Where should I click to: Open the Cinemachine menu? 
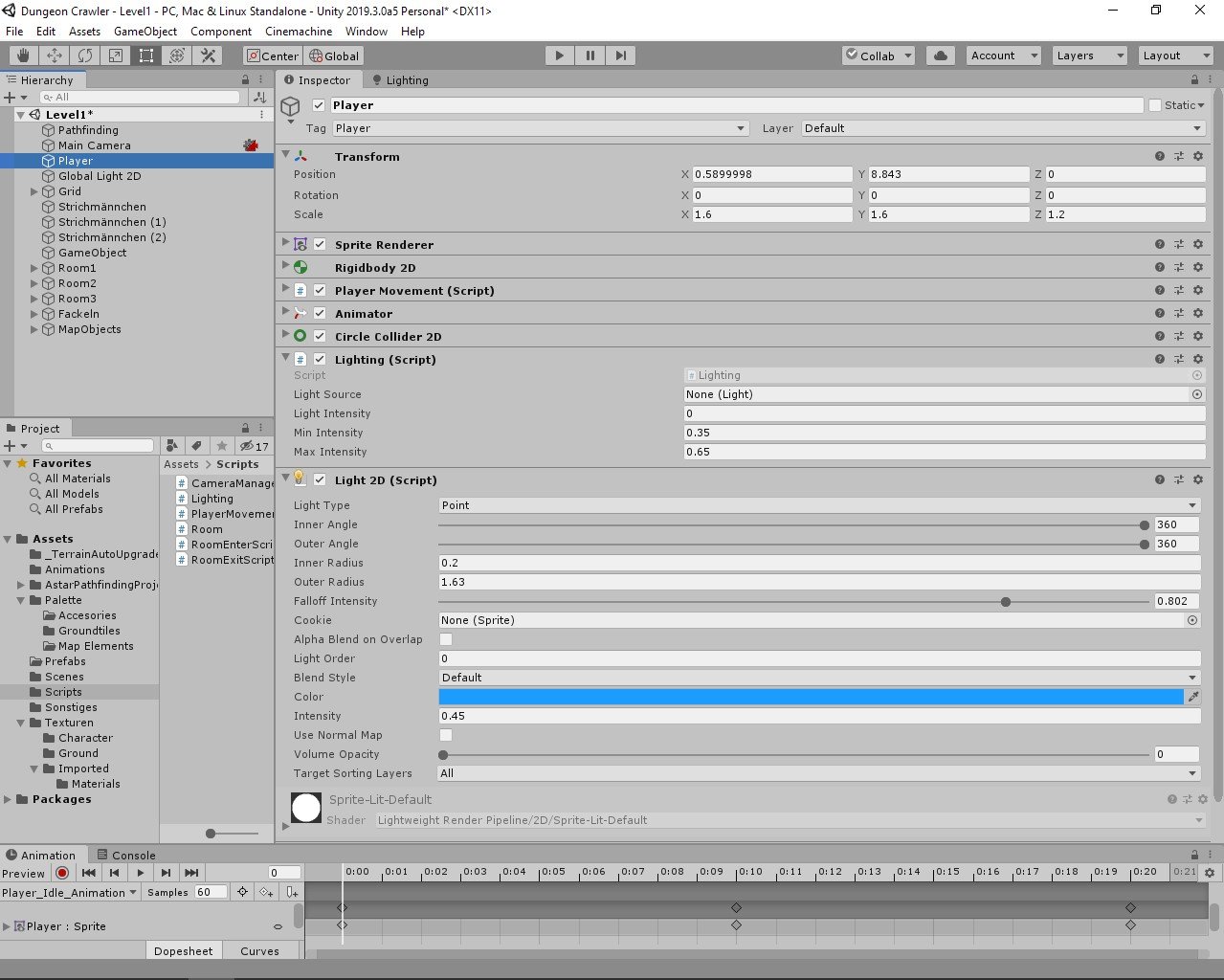point(299,31)
